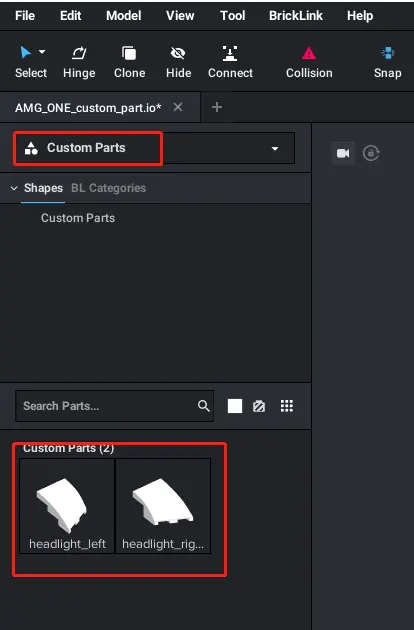Switch to the Shapes tab
This screenshot has width=414, height=630.
pos(43,188)
